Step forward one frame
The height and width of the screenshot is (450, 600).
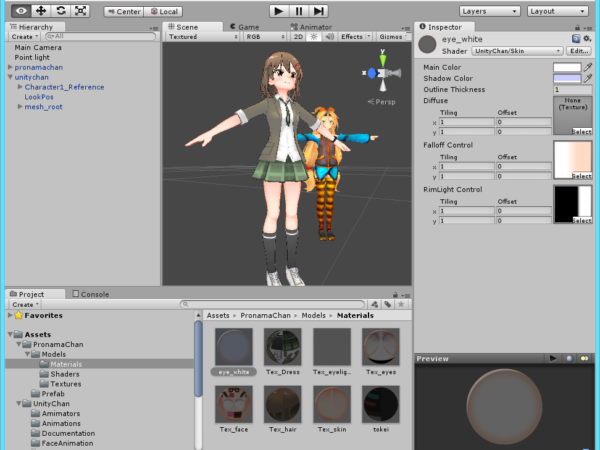pos(318,11)
